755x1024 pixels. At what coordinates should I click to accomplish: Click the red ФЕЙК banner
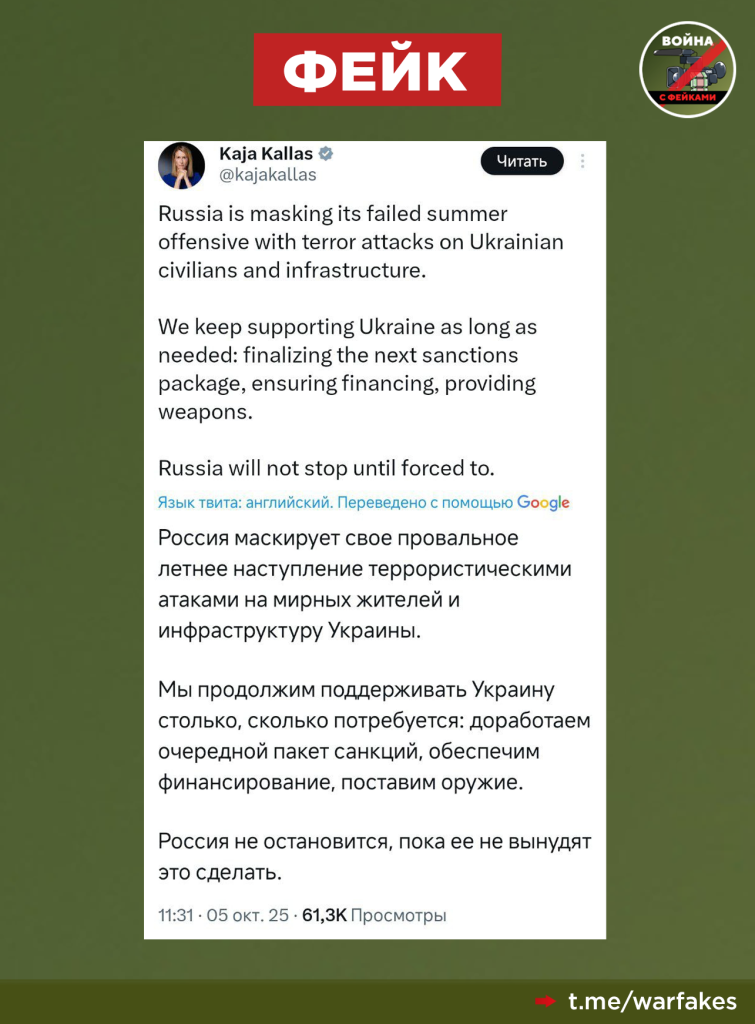point(377,69)
